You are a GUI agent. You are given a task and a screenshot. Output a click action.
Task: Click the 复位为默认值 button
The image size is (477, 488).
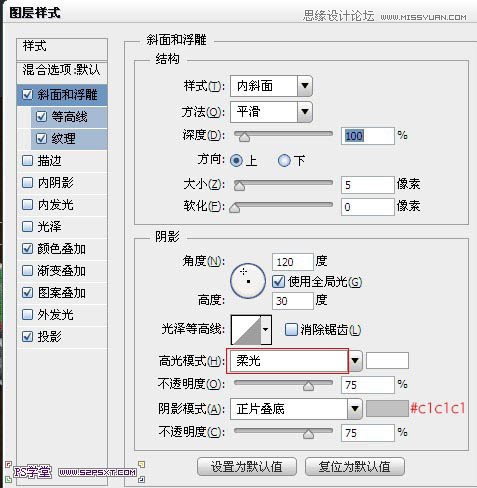point(355,467)
